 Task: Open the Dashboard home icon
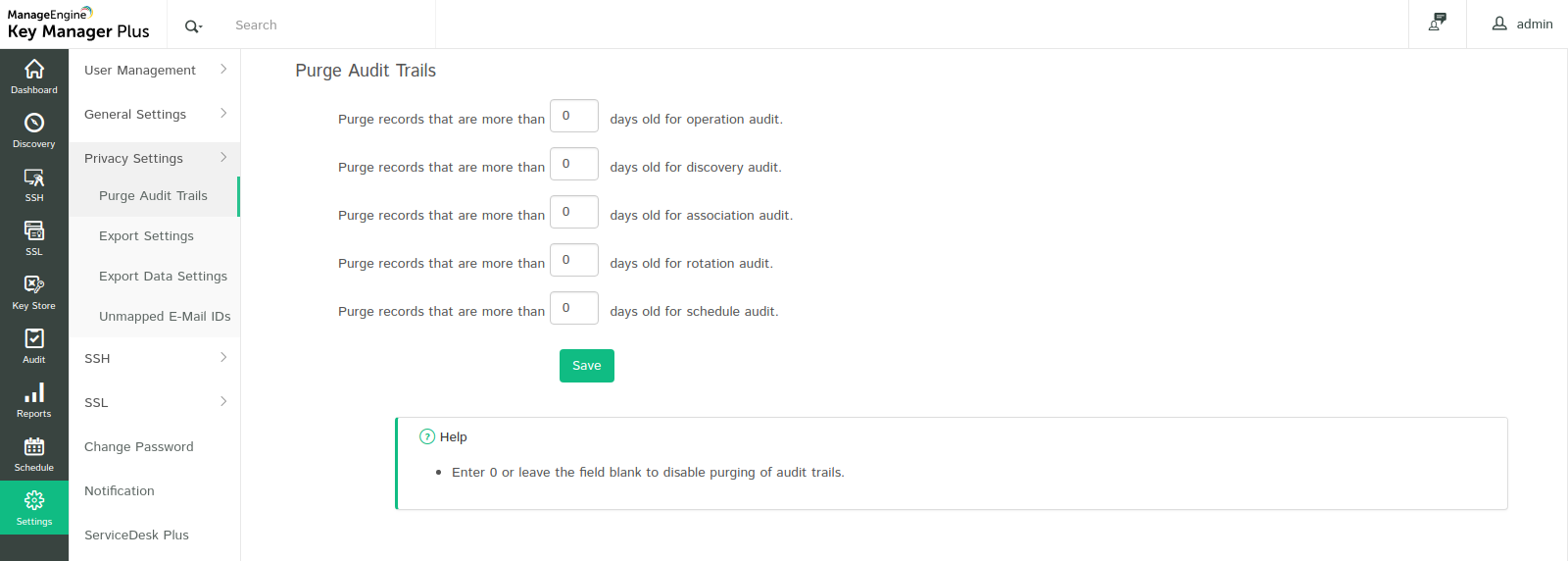[x=34, y=70]
